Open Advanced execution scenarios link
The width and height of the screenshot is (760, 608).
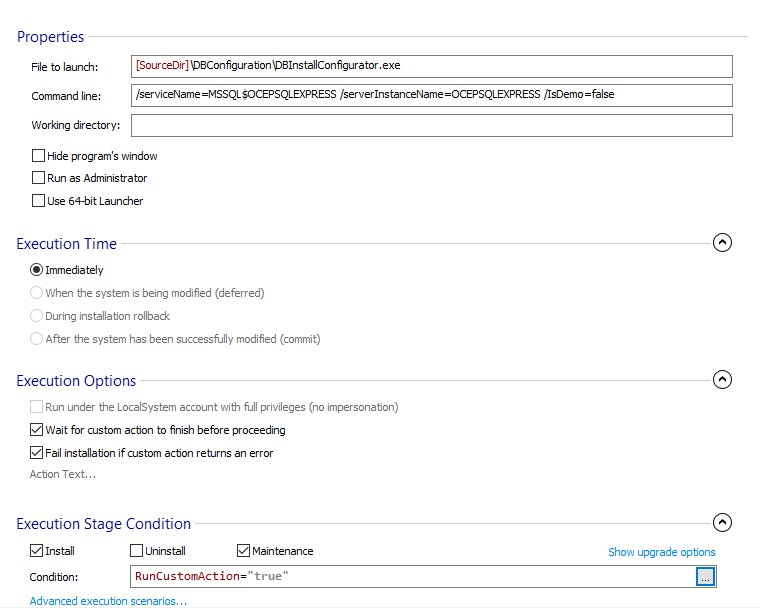[108, 601]
